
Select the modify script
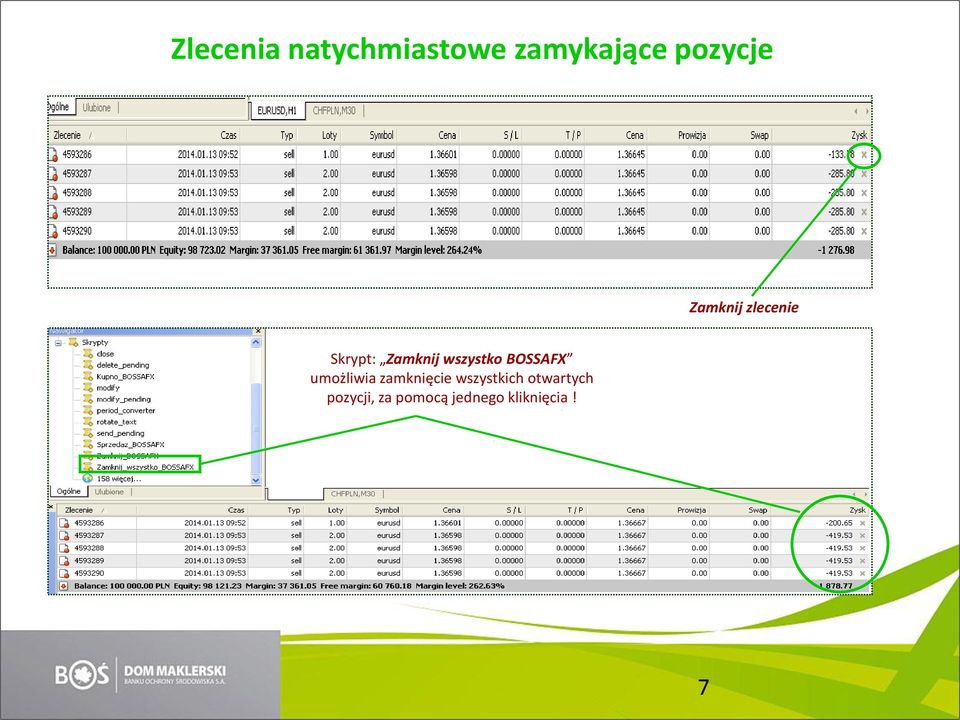[108, 388]
